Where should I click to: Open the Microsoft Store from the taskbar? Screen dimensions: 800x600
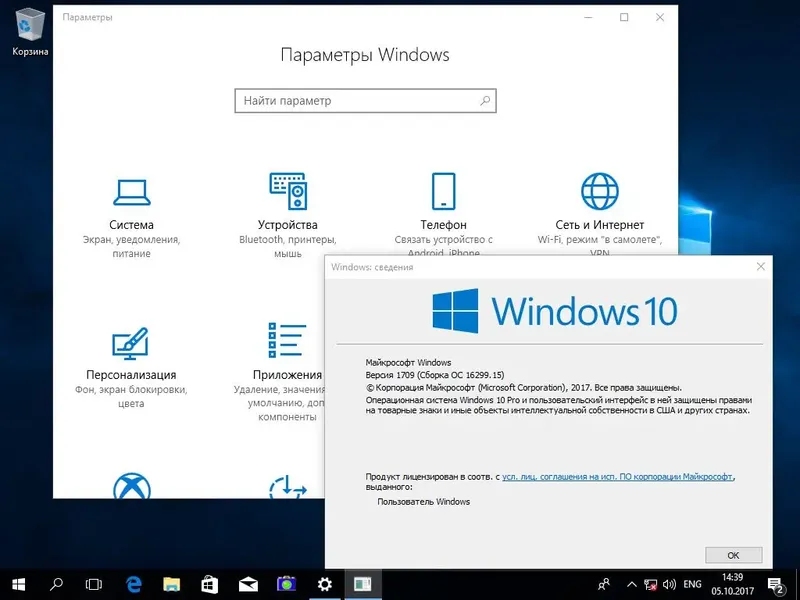[210, 584]
